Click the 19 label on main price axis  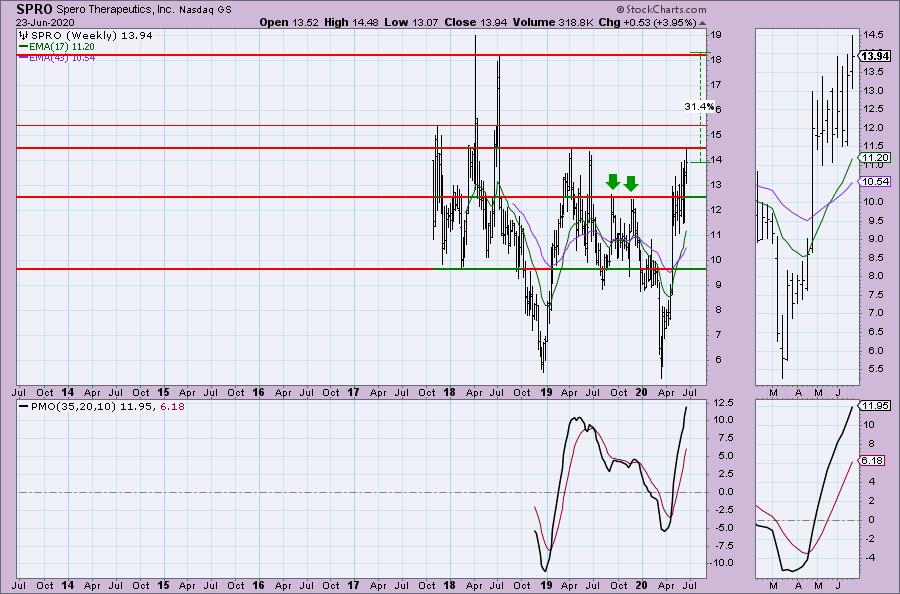pyautogui.click(x=716, y=34)
